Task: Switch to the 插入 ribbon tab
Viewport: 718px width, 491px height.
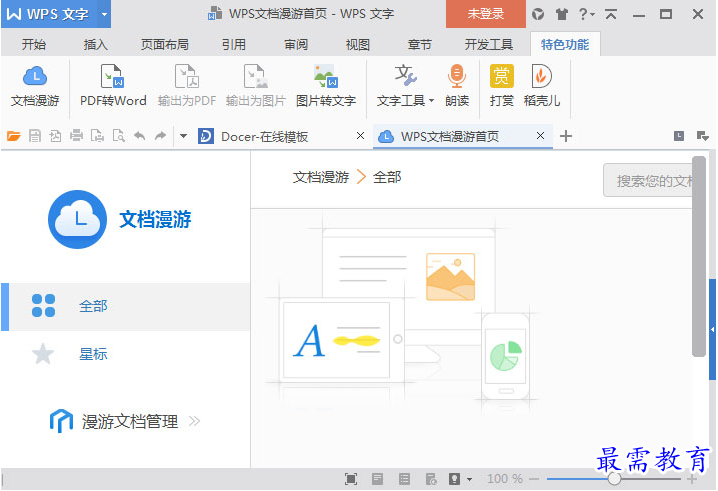Action: pyautogui.click(x=95, y=44)
